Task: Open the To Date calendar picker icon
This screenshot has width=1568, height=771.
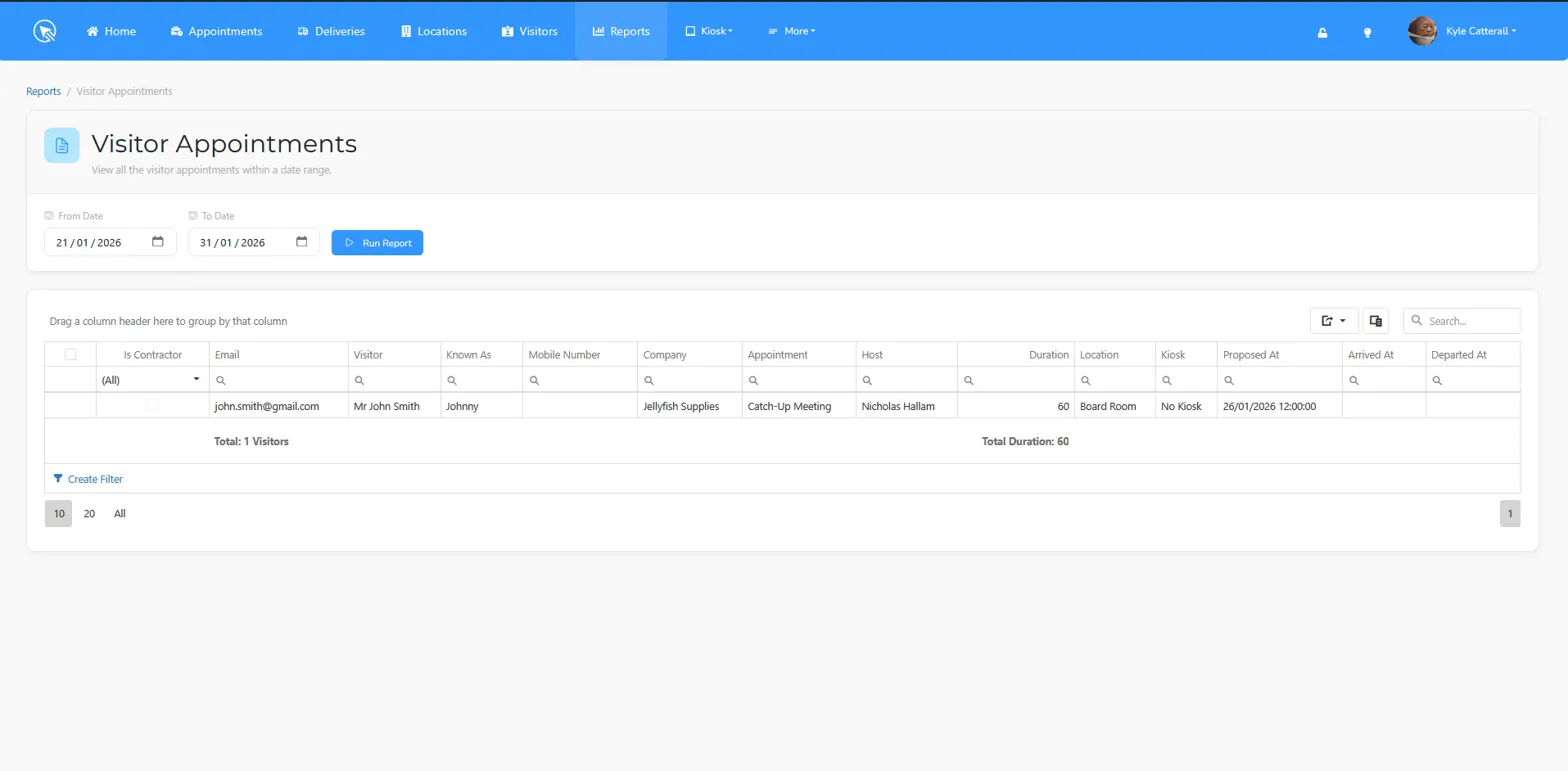Action: [x=302, y=242]
